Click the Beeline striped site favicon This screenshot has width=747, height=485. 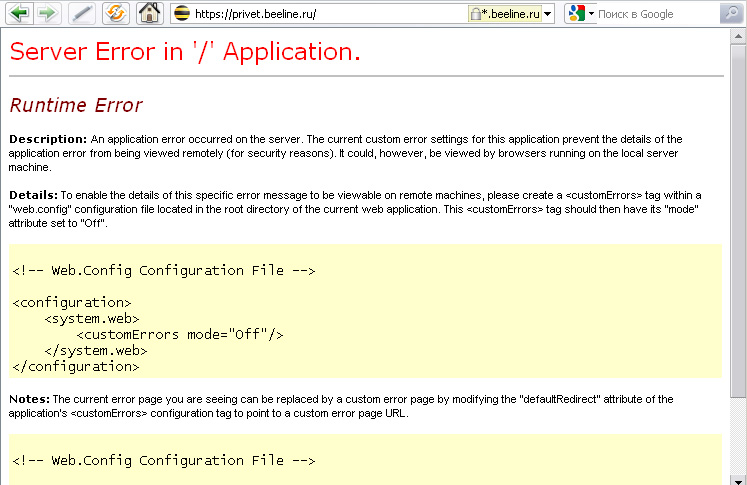[x=182, y=13]
